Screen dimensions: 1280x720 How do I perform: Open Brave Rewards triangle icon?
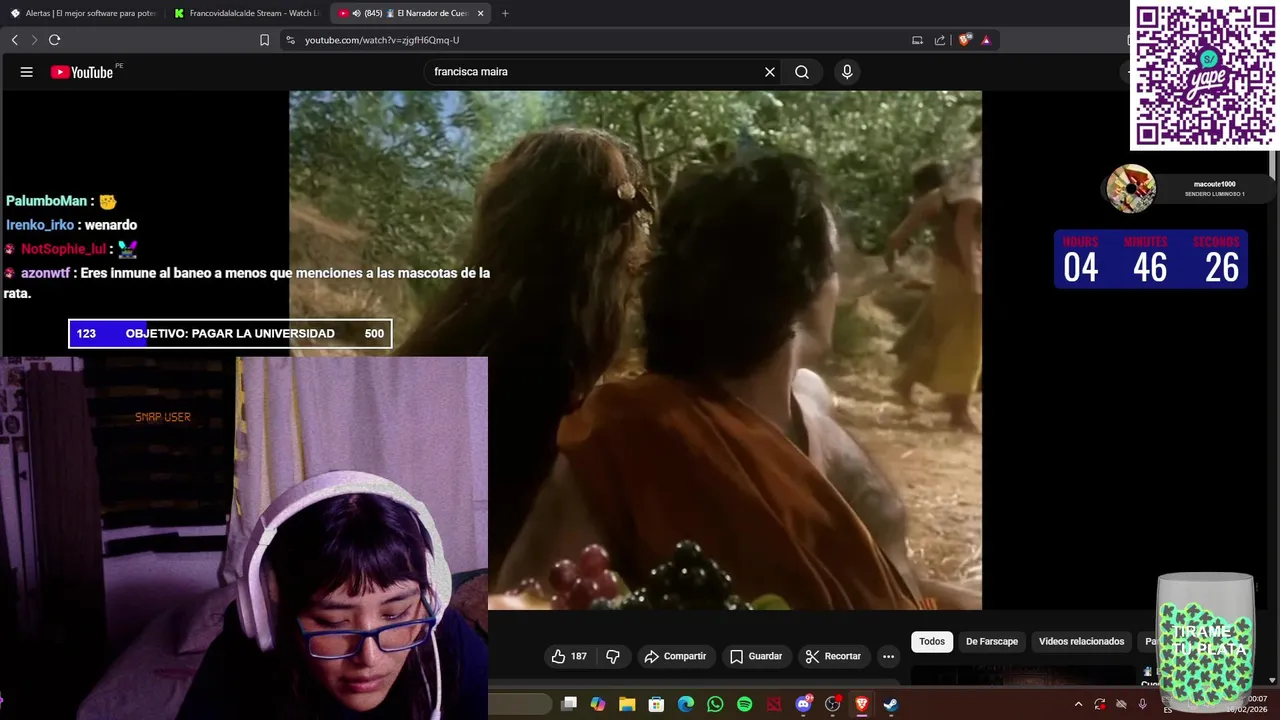coord(986,40)
